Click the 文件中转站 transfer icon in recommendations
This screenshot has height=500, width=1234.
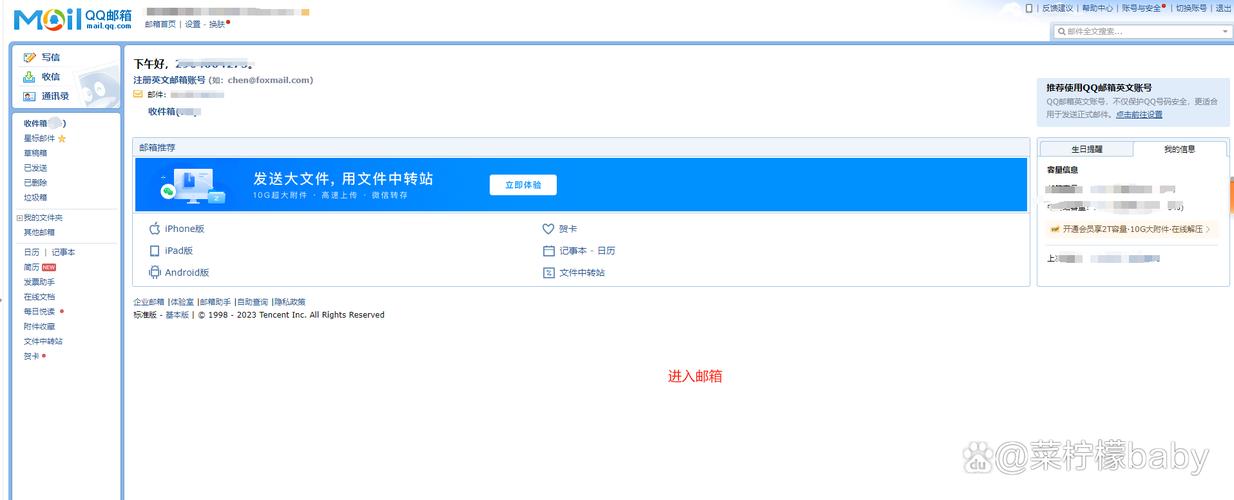(548, 272)
